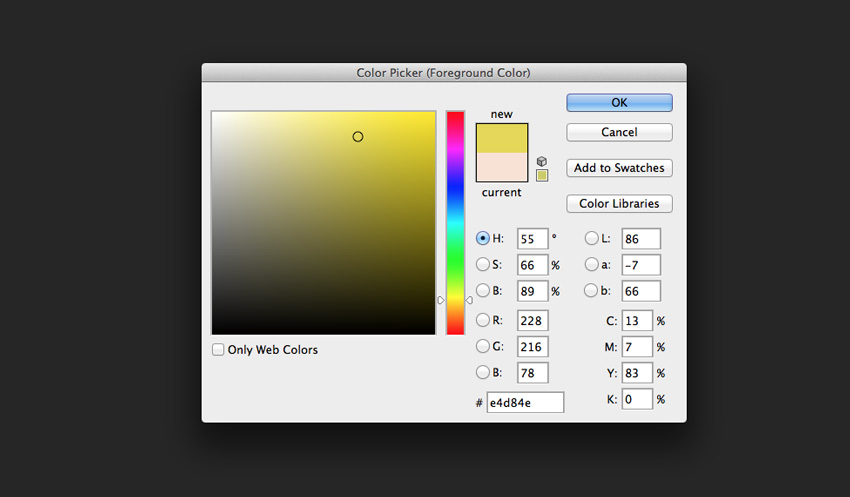850x497 pixels.
Task: Open Color Libraries
Action: pyautogui.click(x=619, y=204)
